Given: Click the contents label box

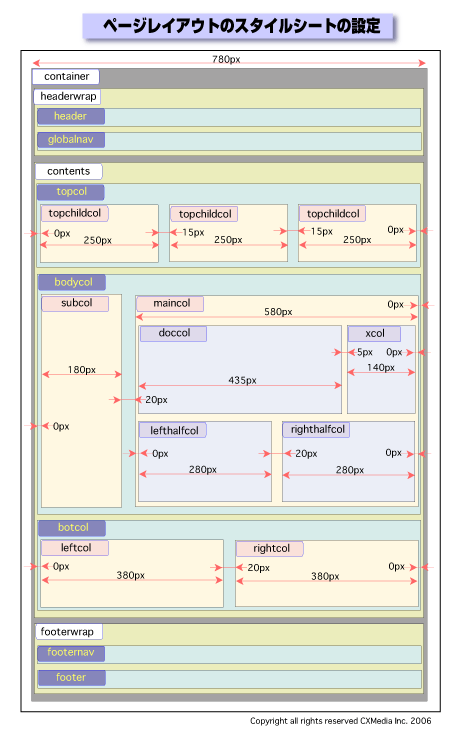Looking at the screenshot, I should (69, 171).
